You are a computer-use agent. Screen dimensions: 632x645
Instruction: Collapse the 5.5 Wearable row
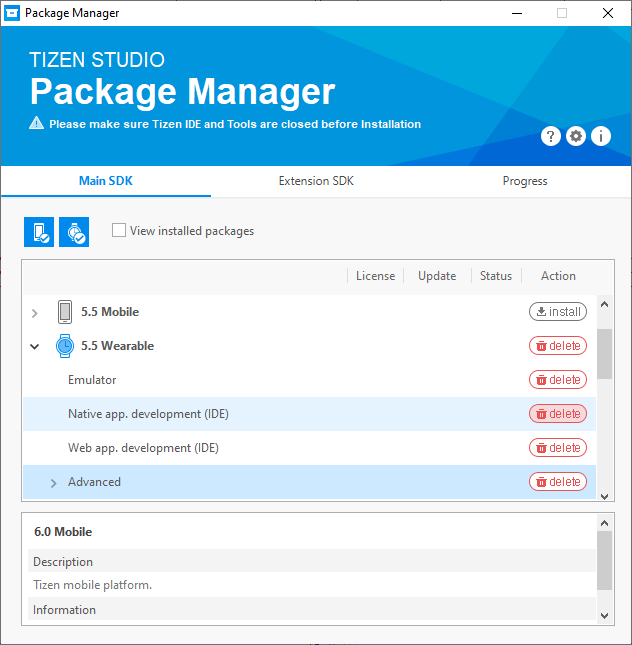tap(35, 347)
